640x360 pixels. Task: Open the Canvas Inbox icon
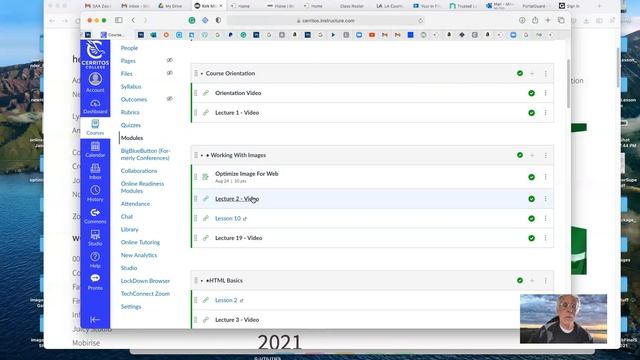tap(95, 171)
